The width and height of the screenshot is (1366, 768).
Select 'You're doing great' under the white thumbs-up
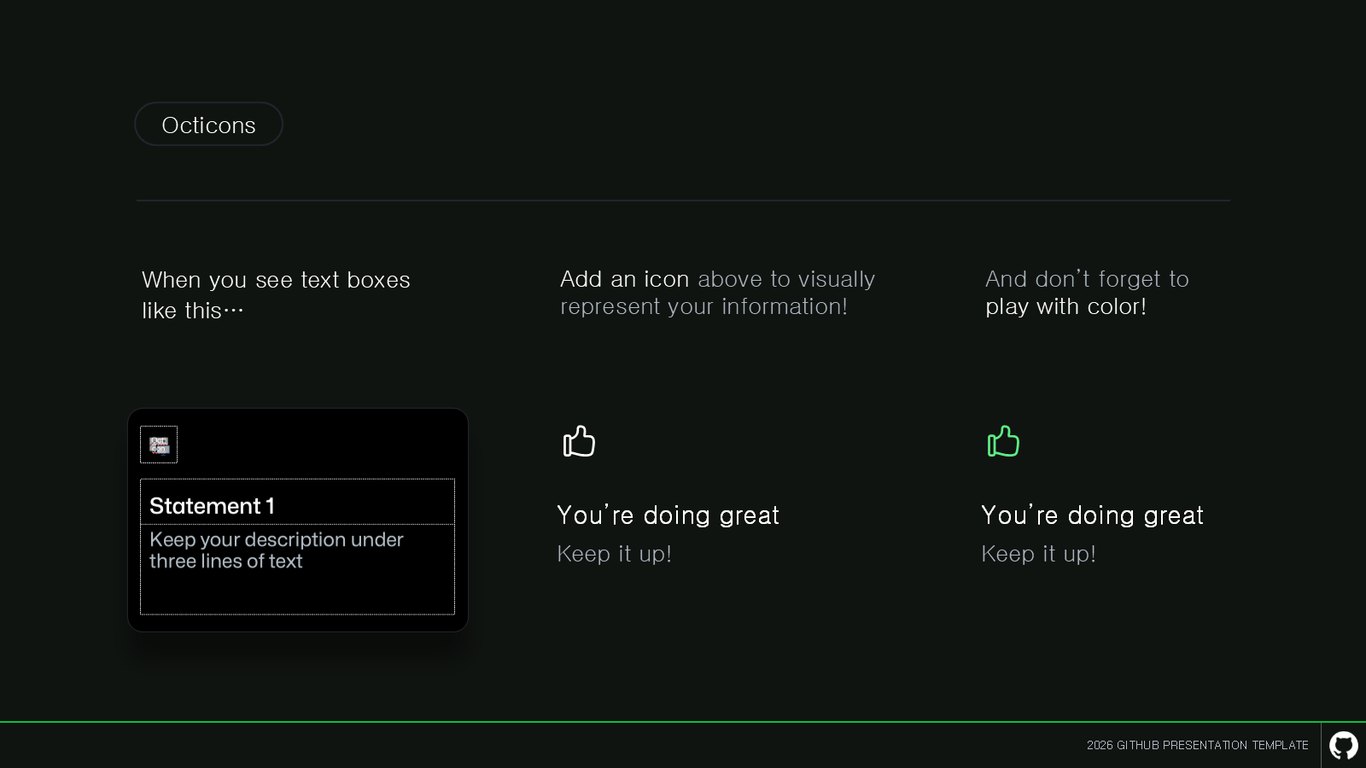(x=668, y=515)
